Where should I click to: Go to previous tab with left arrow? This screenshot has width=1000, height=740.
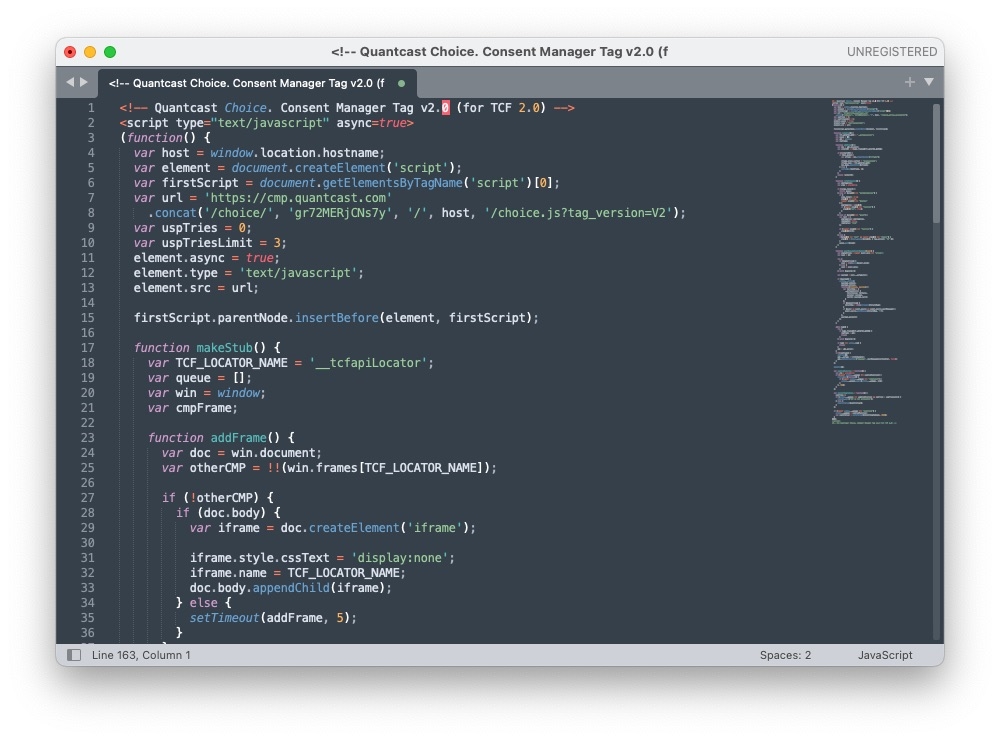[x=70, y=82]
